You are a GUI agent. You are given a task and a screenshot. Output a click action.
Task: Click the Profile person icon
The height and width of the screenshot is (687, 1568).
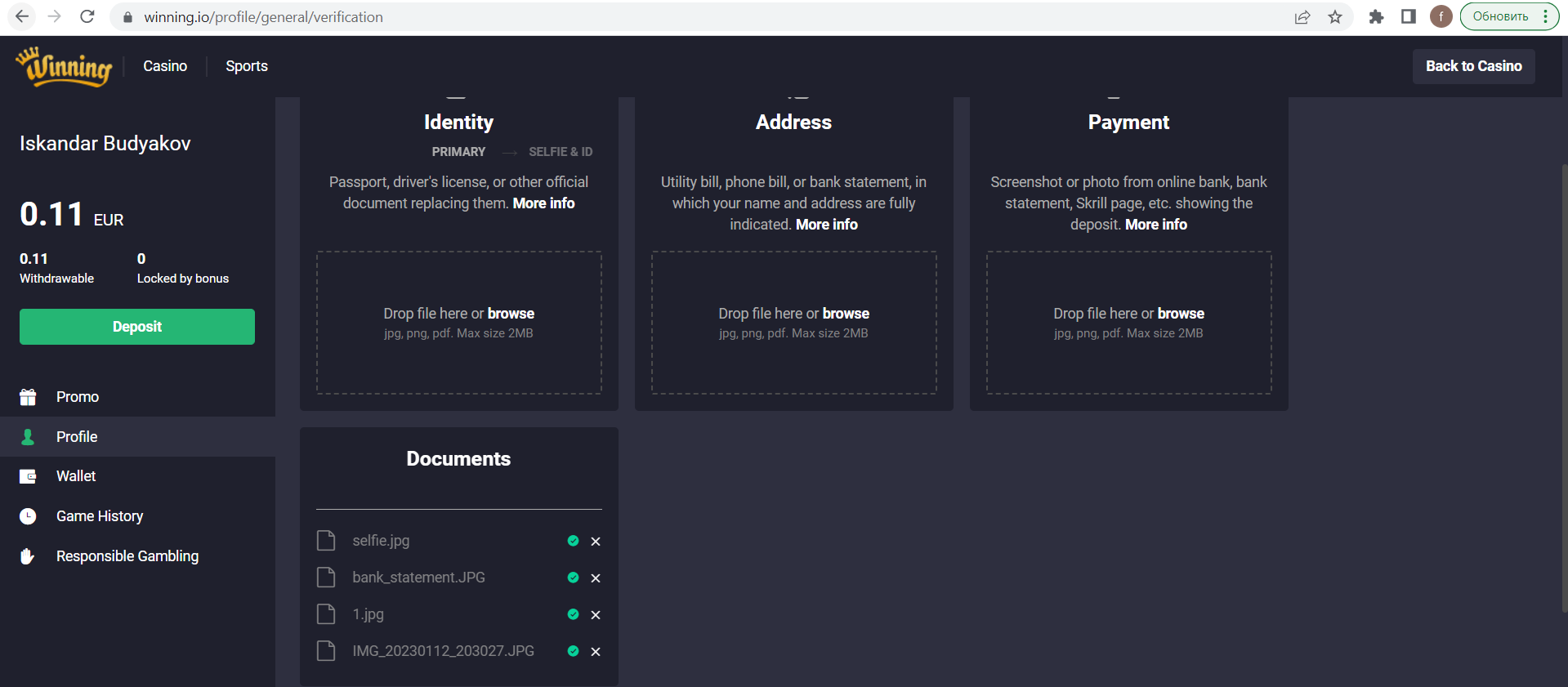coord(28,437)
